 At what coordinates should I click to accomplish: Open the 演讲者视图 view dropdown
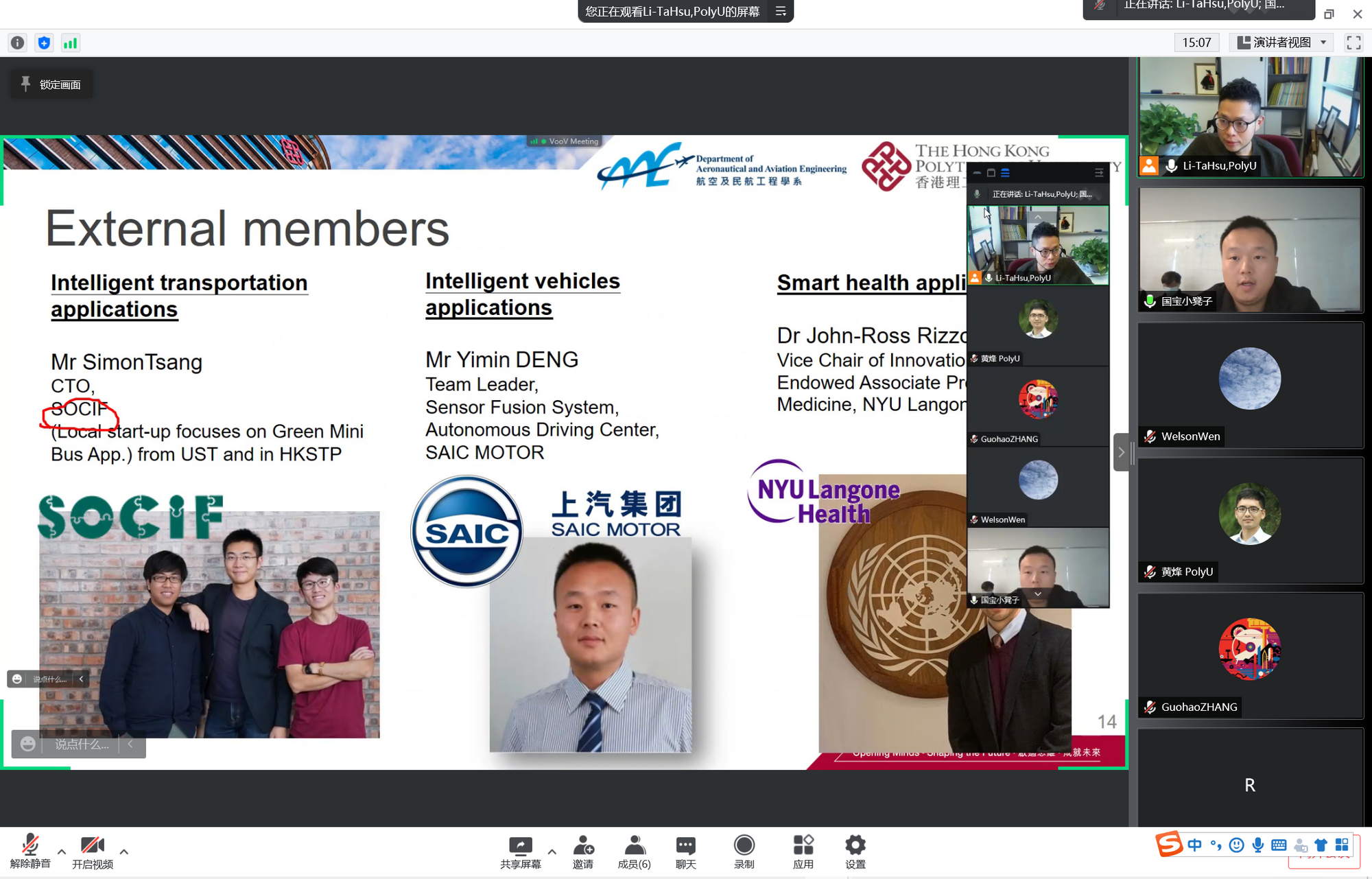(x=1281, y=43)
